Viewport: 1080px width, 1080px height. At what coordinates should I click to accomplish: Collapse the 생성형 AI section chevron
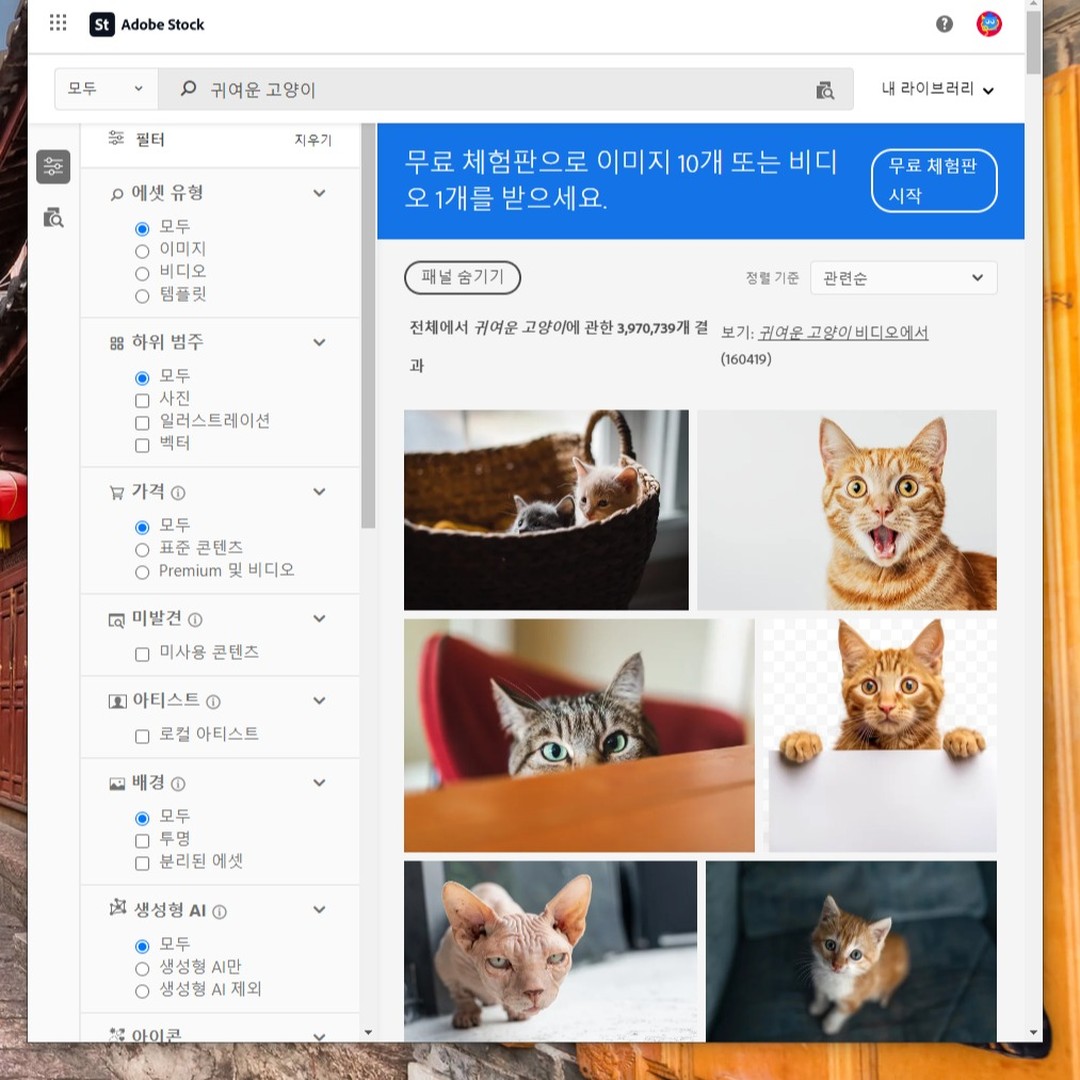(319, 909)
